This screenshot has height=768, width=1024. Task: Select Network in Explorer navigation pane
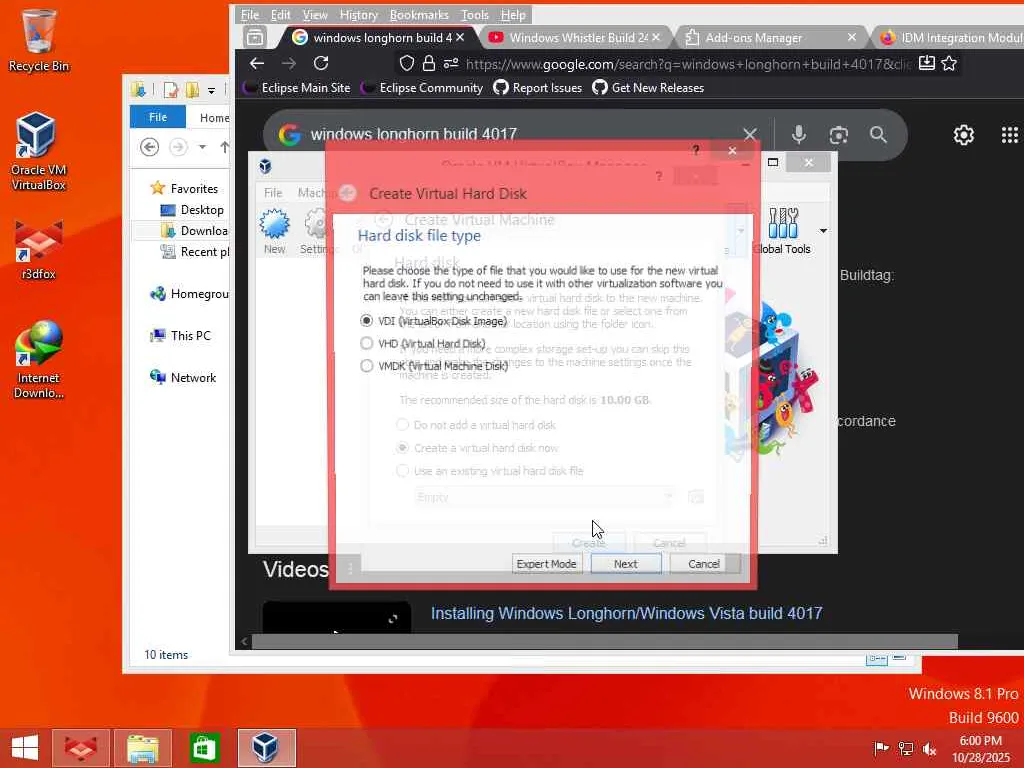184,377
